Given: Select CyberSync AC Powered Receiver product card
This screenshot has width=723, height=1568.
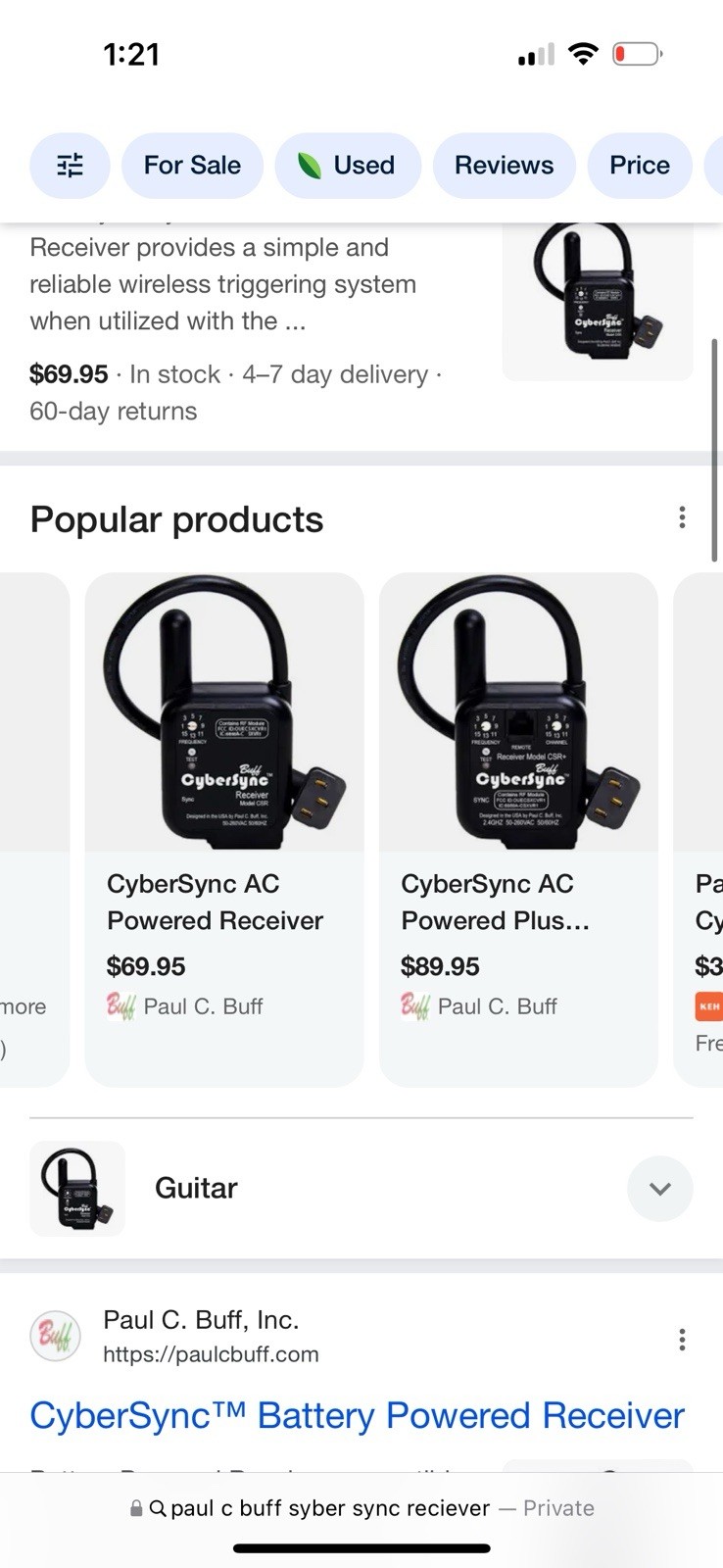Looking at the screenshot, I should (224, 829).
